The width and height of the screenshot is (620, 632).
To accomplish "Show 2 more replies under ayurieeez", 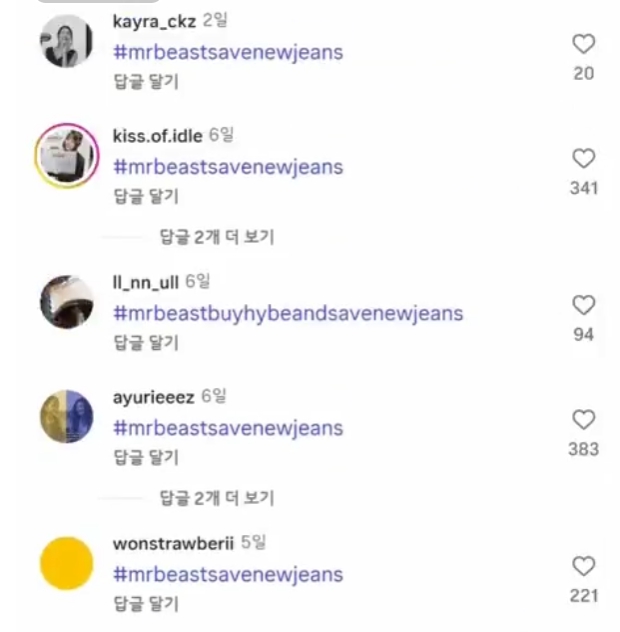I will tap(216, 498).
